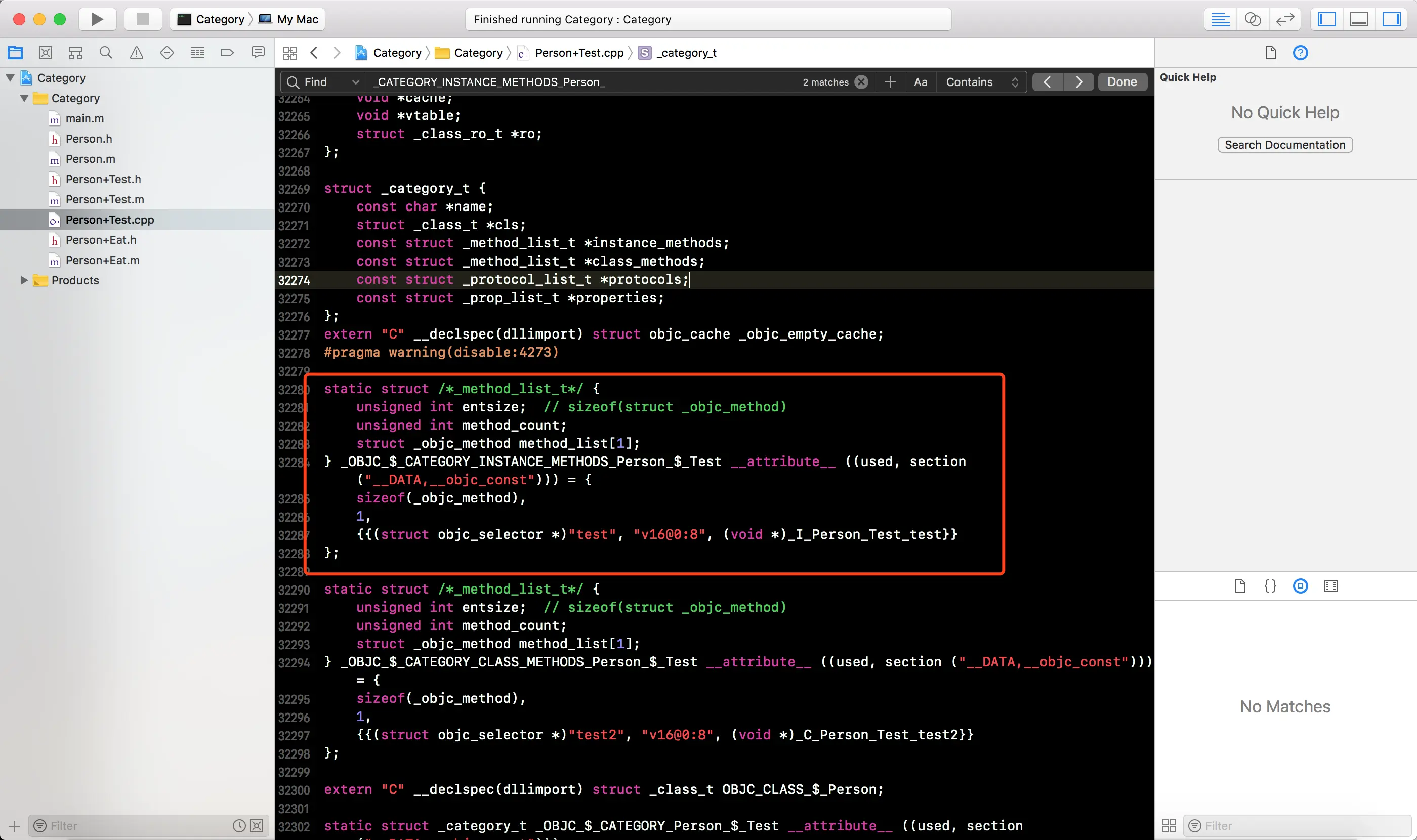Viewport: 1417px width, 840px height.
Task: Show the issue navigator warning icon
Action: click(x=137, y=53)
